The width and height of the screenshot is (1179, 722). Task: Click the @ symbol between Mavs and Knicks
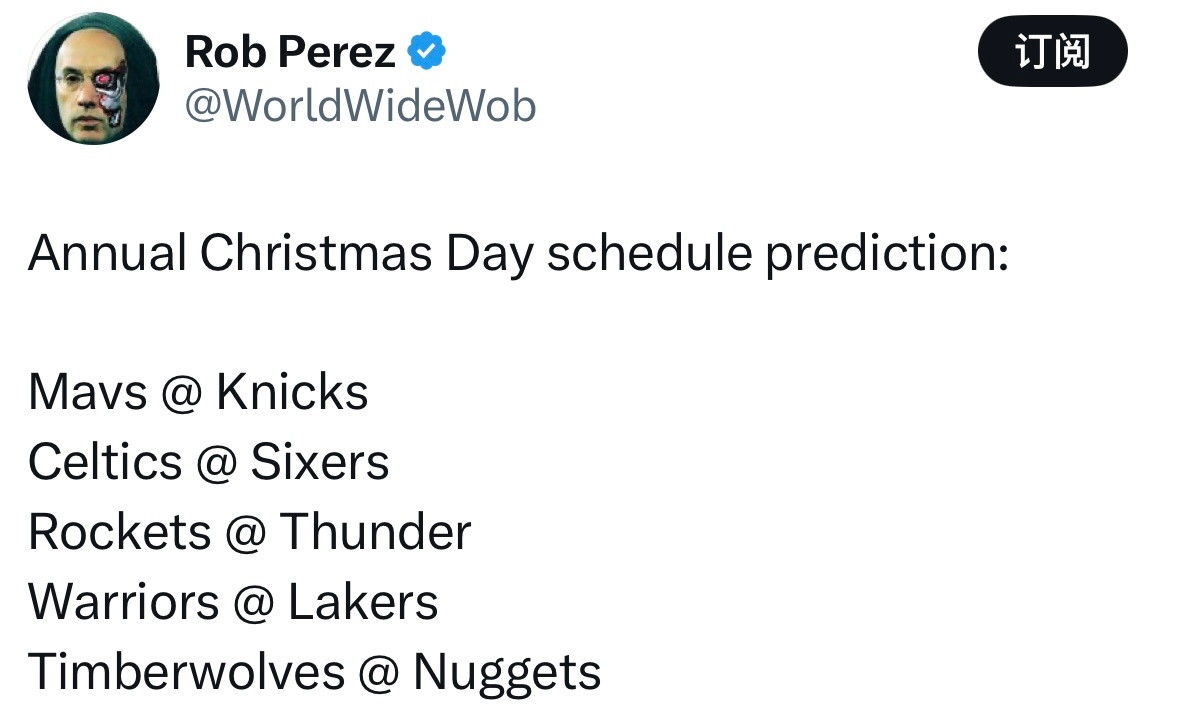(x=181, y=394)
